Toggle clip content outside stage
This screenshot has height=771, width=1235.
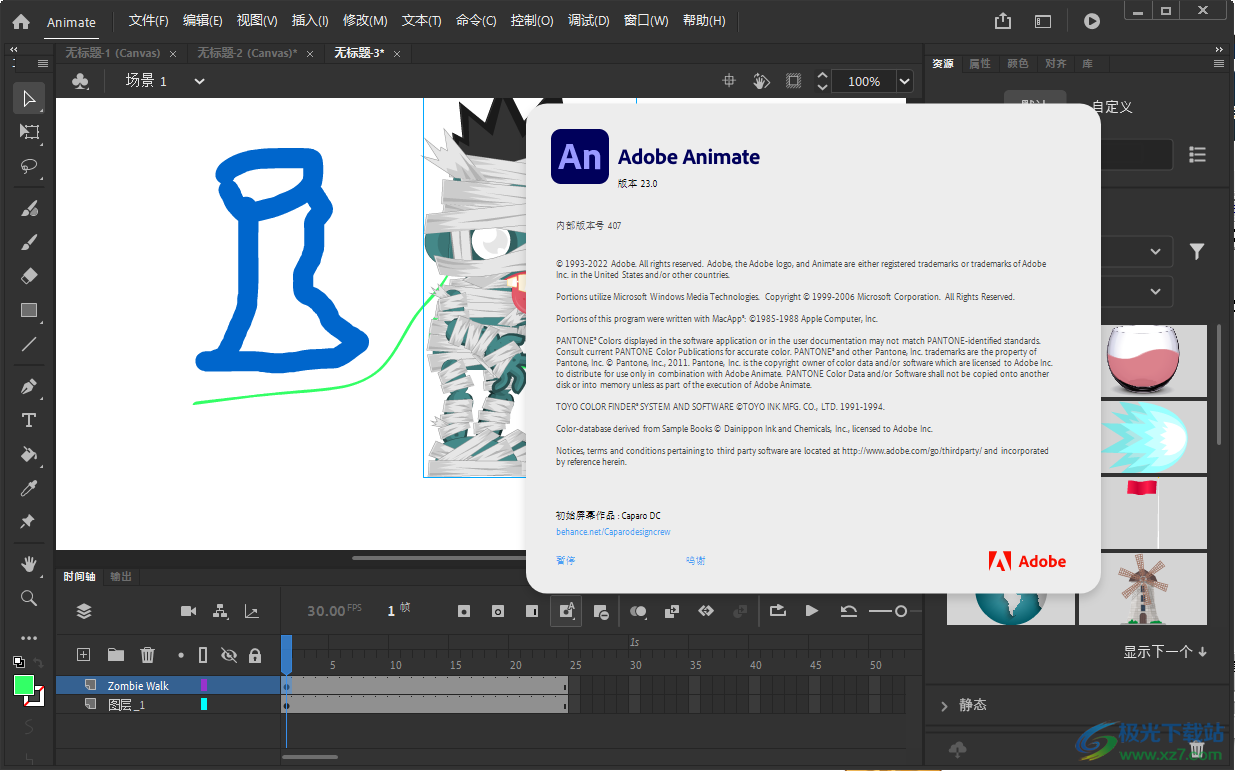tap(793, 81)
